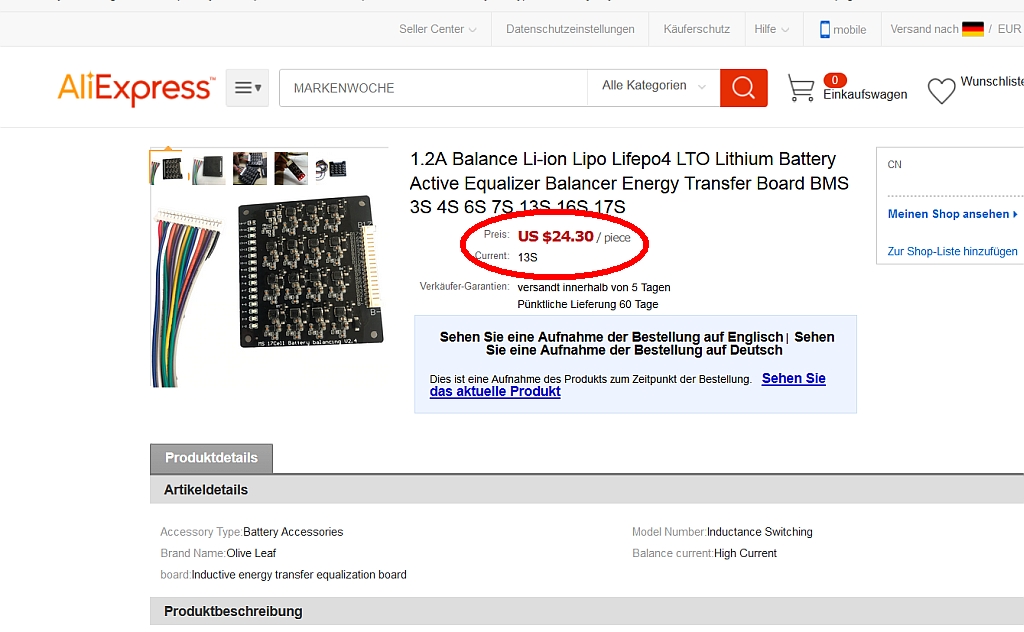Expand the Seller Center dropdown
This screenshot has width=1024, height=632.
pyautogui.click(x=438, y=29)
